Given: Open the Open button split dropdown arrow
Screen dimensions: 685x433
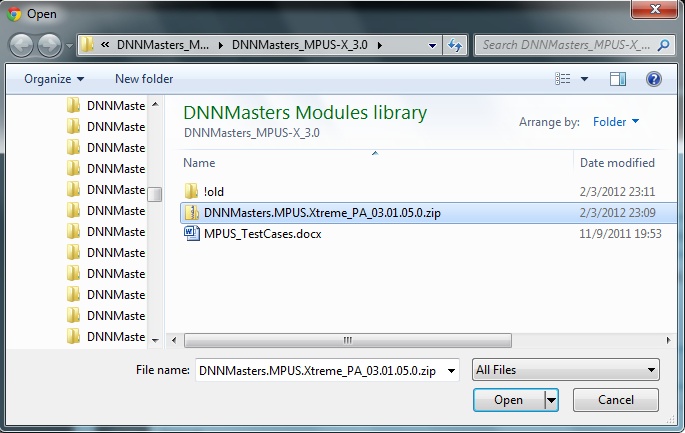Looking at the screenshot, I should pos(551,400).
